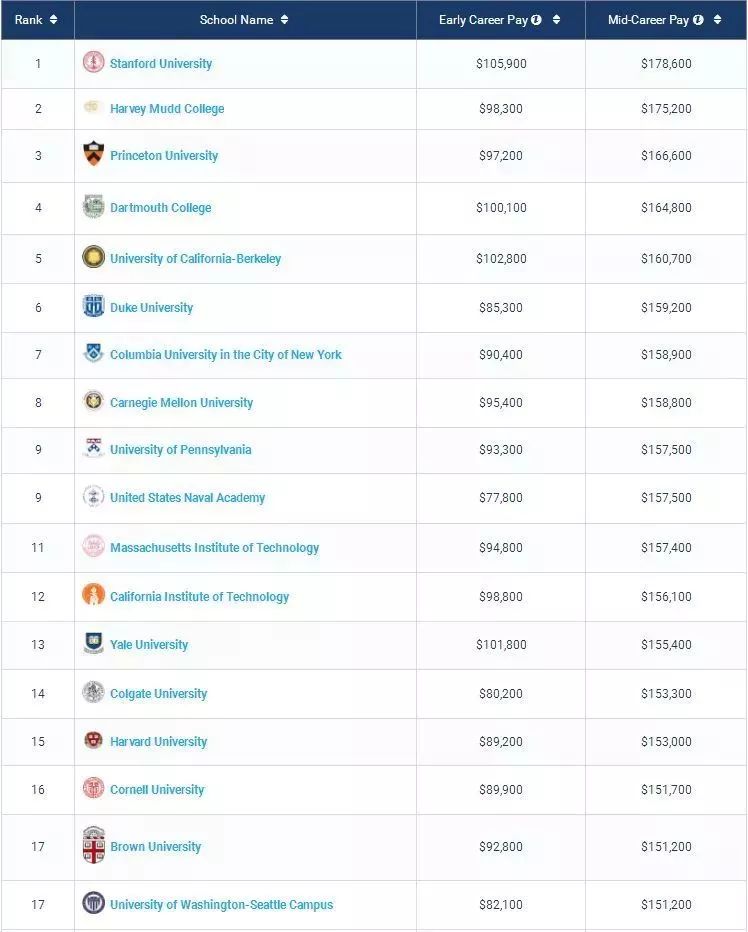This screenshot has width=748, height=932.
Task: Click the Princeton University shield icon
Action: [x=93, y=154]
